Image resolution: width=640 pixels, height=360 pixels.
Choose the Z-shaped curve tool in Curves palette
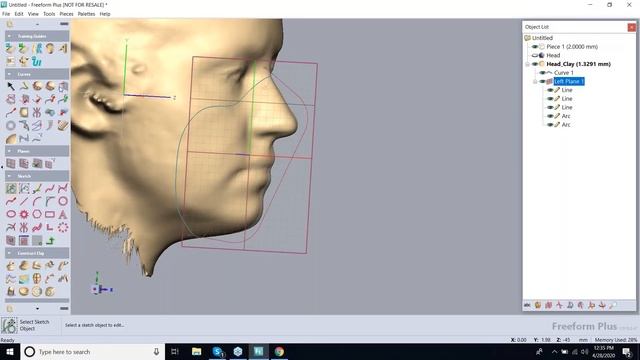[24, 138]
